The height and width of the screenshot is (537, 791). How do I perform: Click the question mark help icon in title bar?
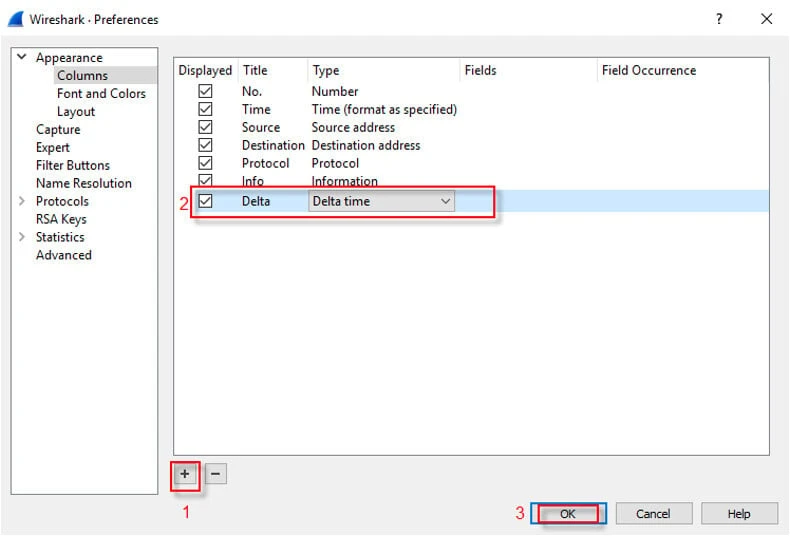click(x=719, y=18)
